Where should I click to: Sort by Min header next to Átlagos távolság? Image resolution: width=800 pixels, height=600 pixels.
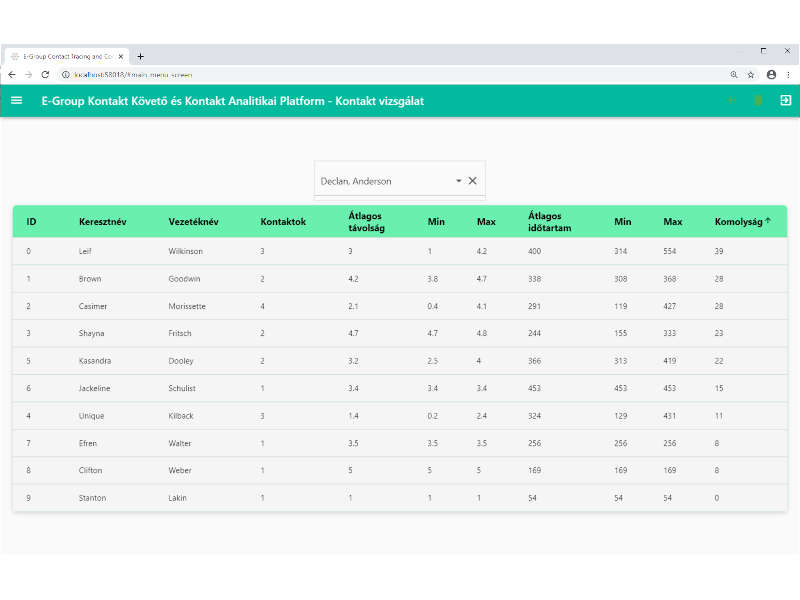click(x=436, y=222)
